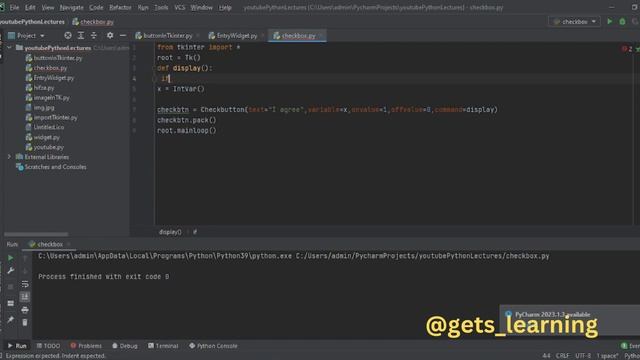This screenshot has height=360, width=640.
Task: Open the Debug tool window
Action: pos(124,346)
